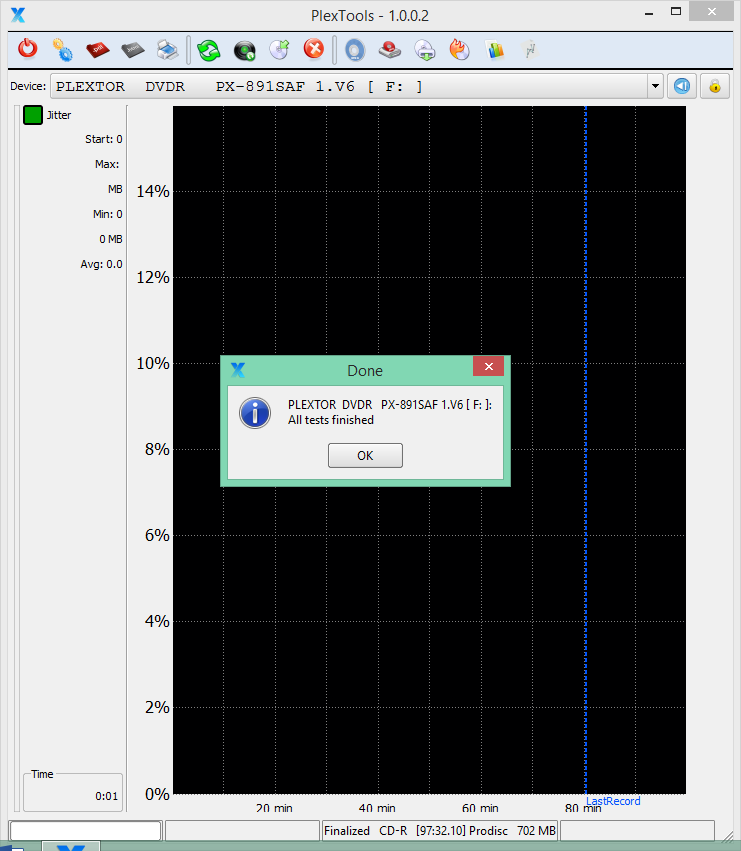
Task: Export report using the red PDF icon
Action: point(98,50)
